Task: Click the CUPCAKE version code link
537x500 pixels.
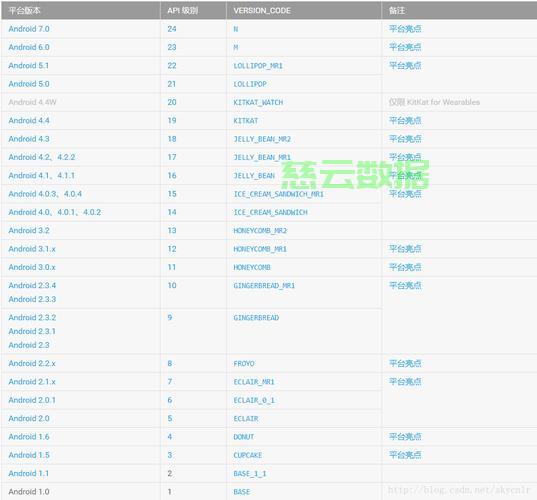Action: coord(248,455)
